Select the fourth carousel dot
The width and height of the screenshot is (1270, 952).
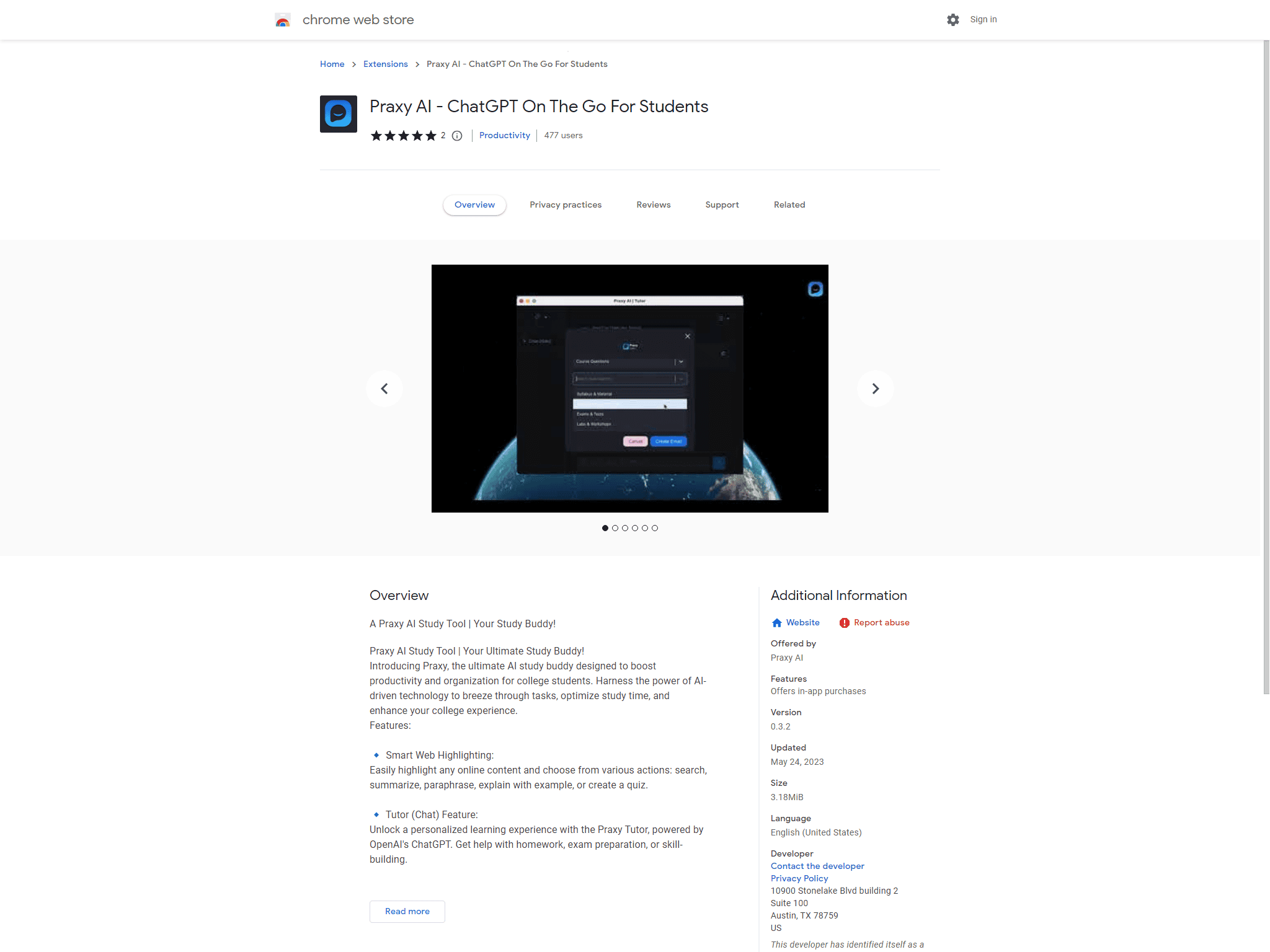point(635,528)
